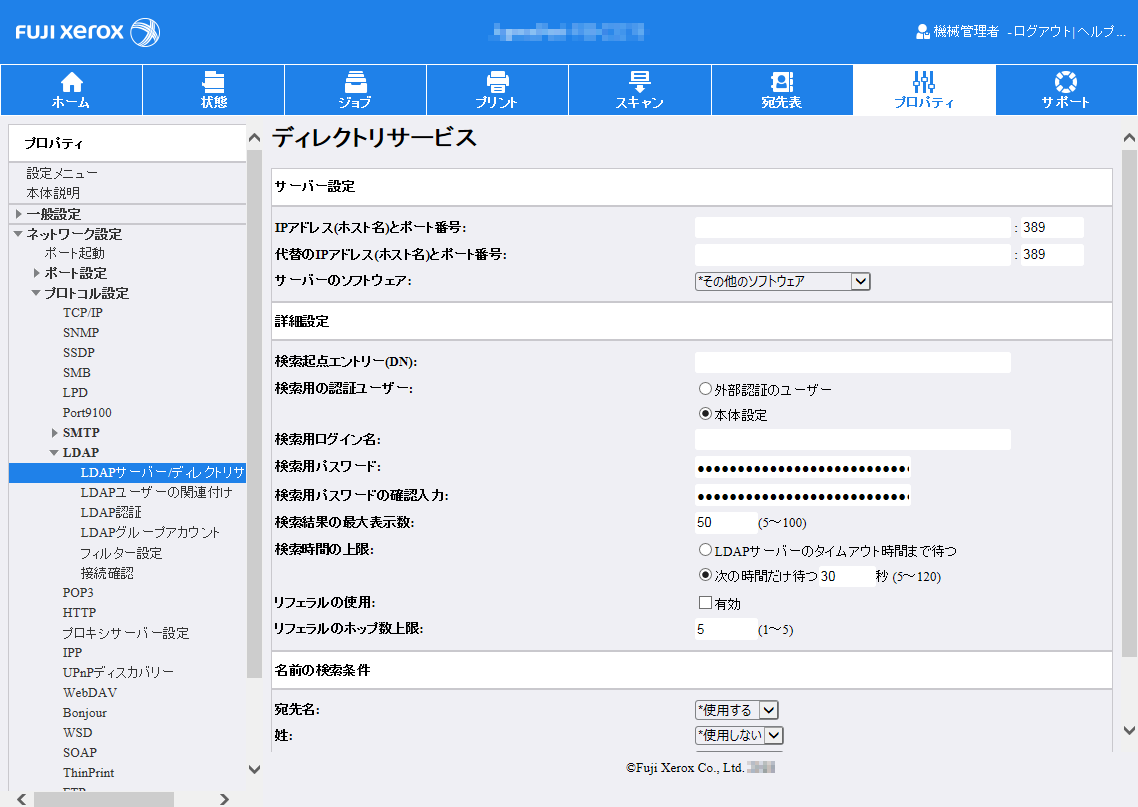Select 本体設定 radio button

705,414
